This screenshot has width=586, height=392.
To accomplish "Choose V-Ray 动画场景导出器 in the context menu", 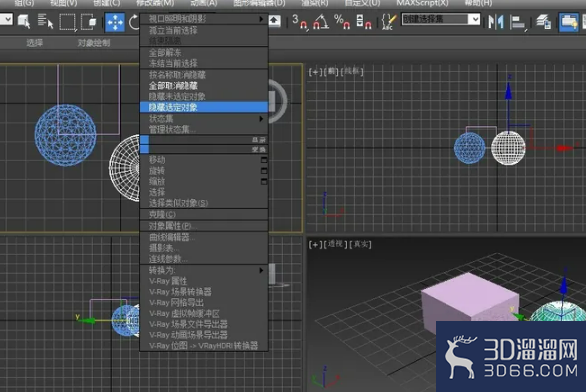I will coord(204,335).
